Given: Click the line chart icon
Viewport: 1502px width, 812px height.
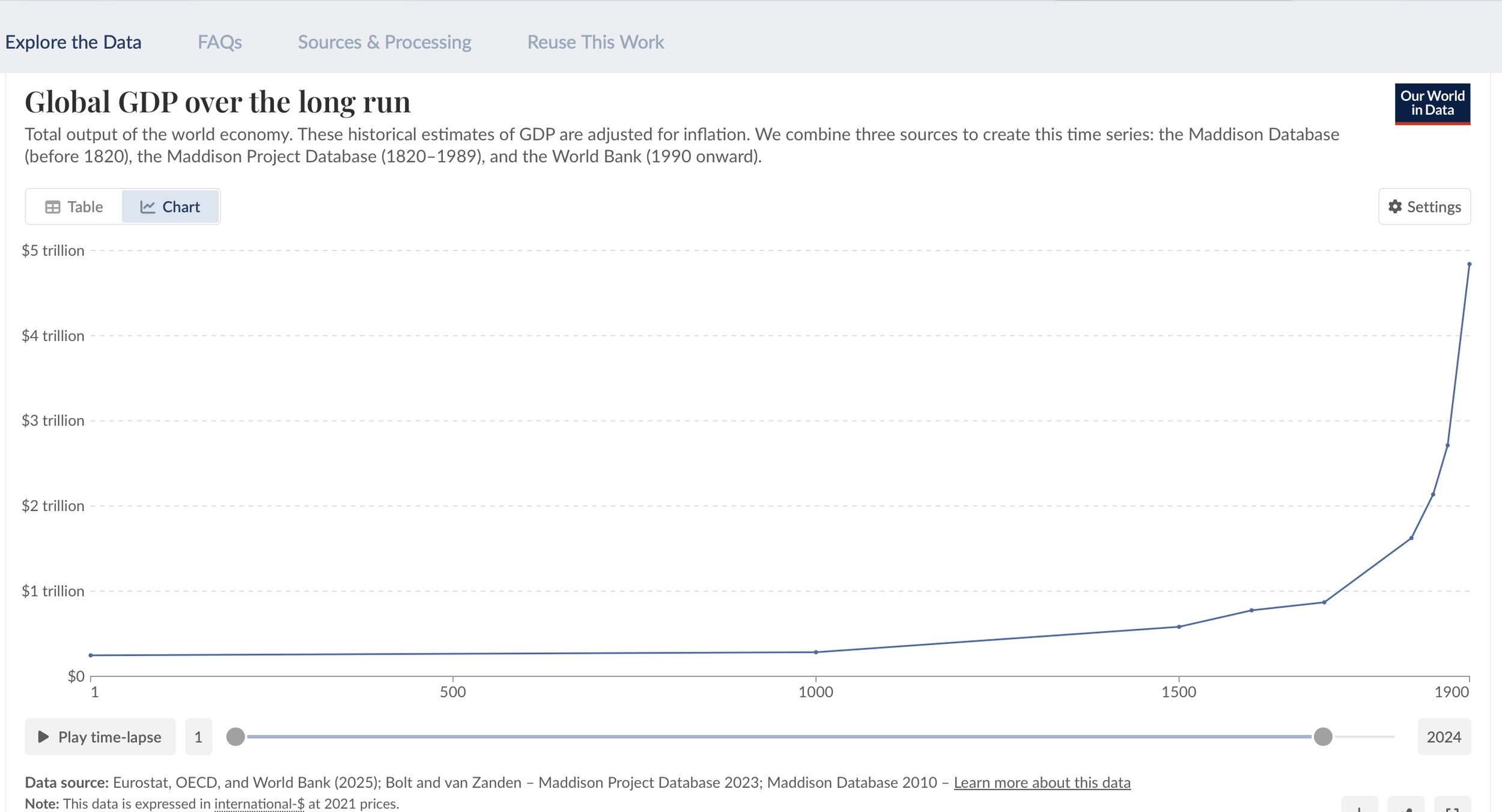Looking at the screenshot, I should pos(148,207).
